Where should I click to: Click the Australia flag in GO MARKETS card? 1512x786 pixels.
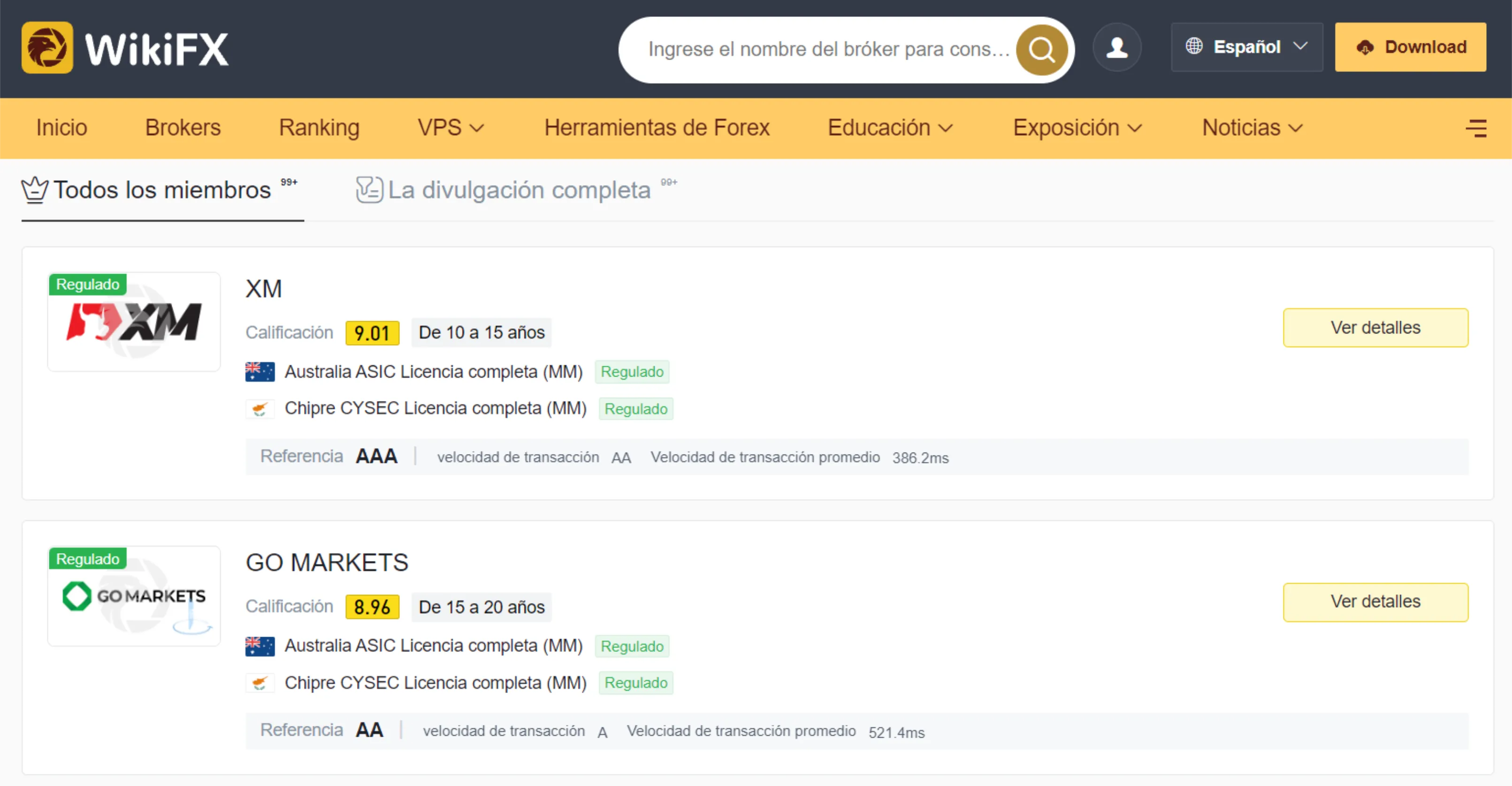pyautogui.click(x=260, y=646)
